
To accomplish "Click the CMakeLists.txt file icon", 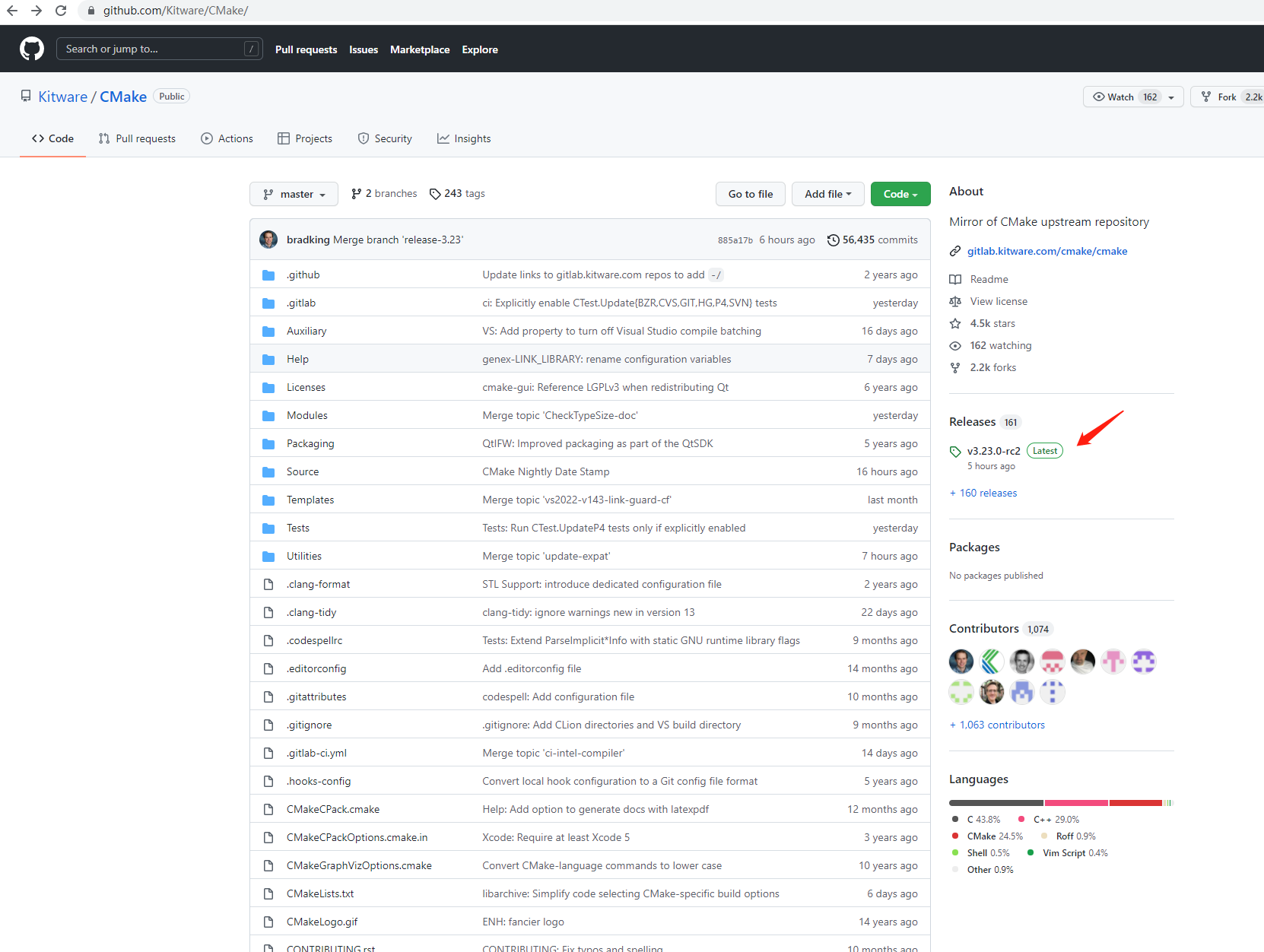I will pos(268,894).
